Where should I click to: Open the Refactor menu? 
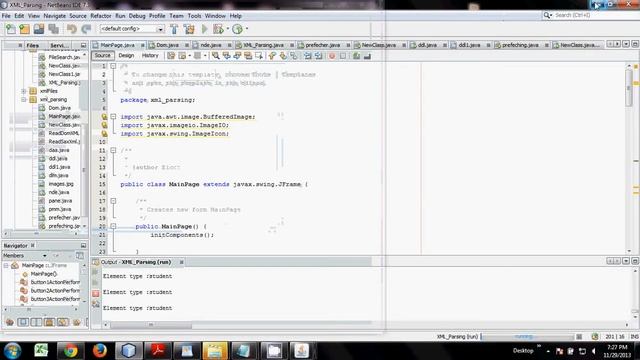[101, 16]
